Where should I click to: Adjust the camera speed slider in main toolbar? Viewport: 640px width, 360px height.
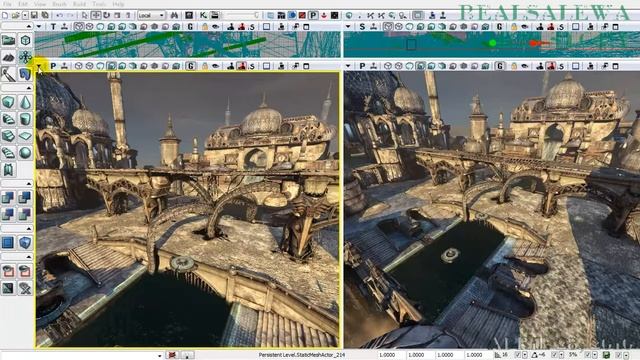click(x=242, y=16)
